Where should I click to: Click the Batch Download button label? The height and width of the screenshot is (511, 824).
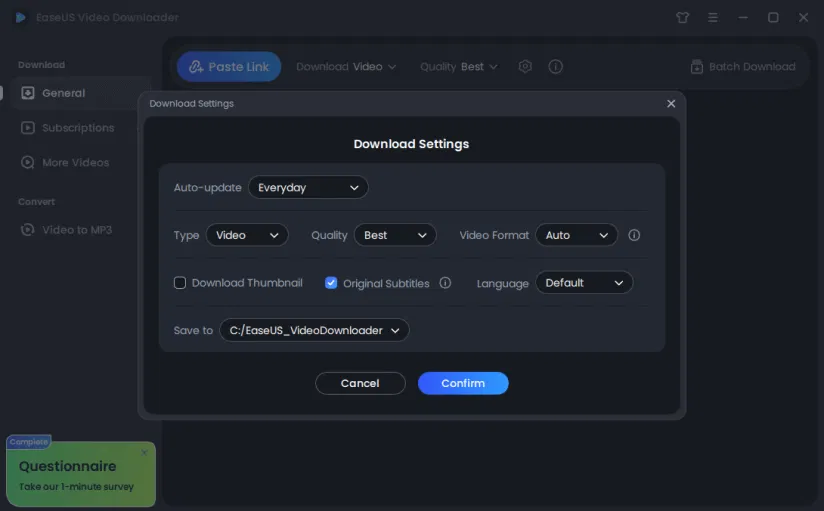752,67
